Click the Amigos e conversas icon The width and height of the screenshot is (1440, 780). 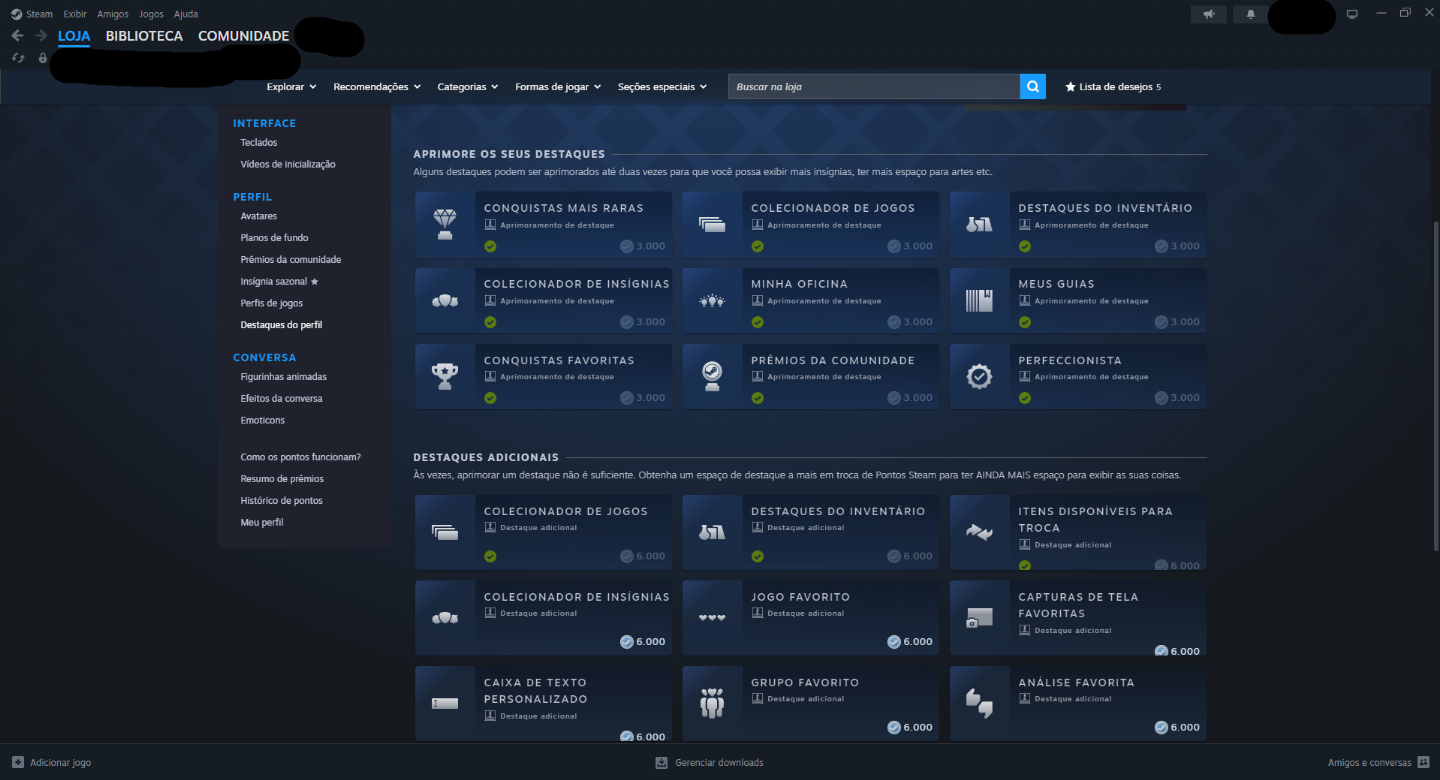click(x=1423, y=762)
